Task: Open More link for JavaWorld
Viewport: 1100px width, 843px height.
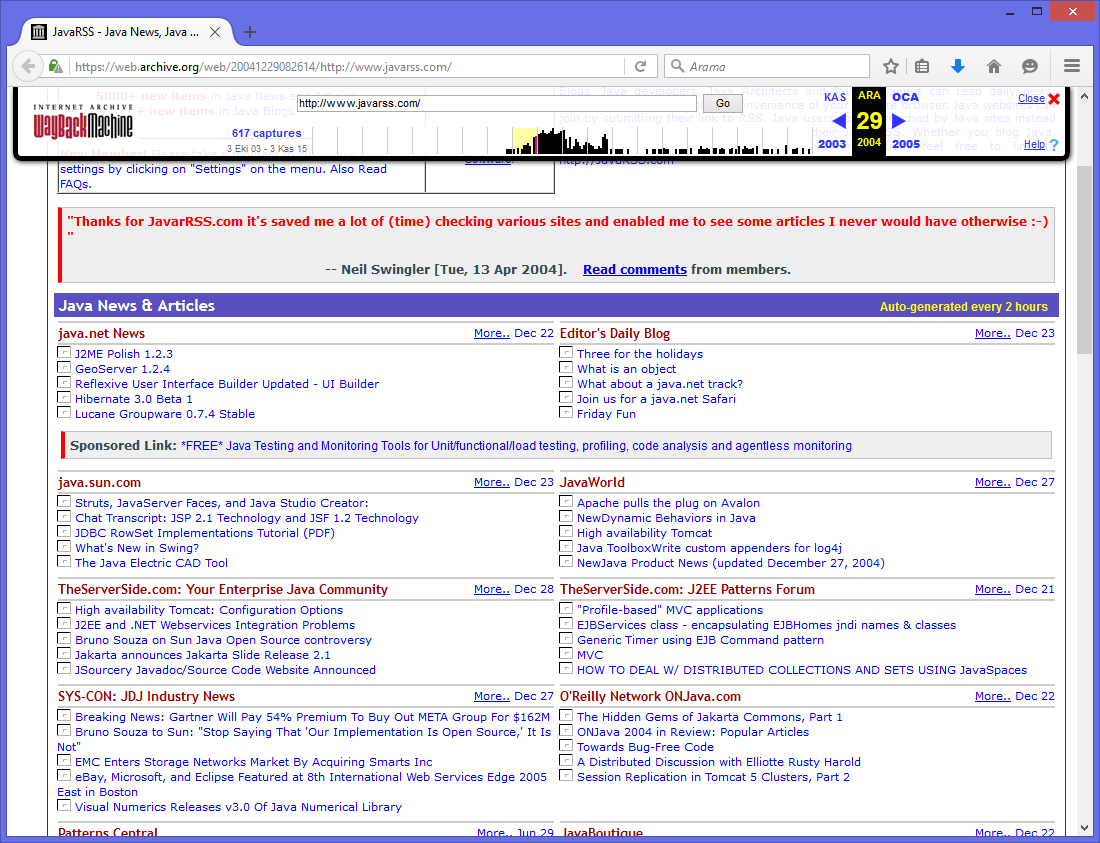Action: tap(993, 482)
